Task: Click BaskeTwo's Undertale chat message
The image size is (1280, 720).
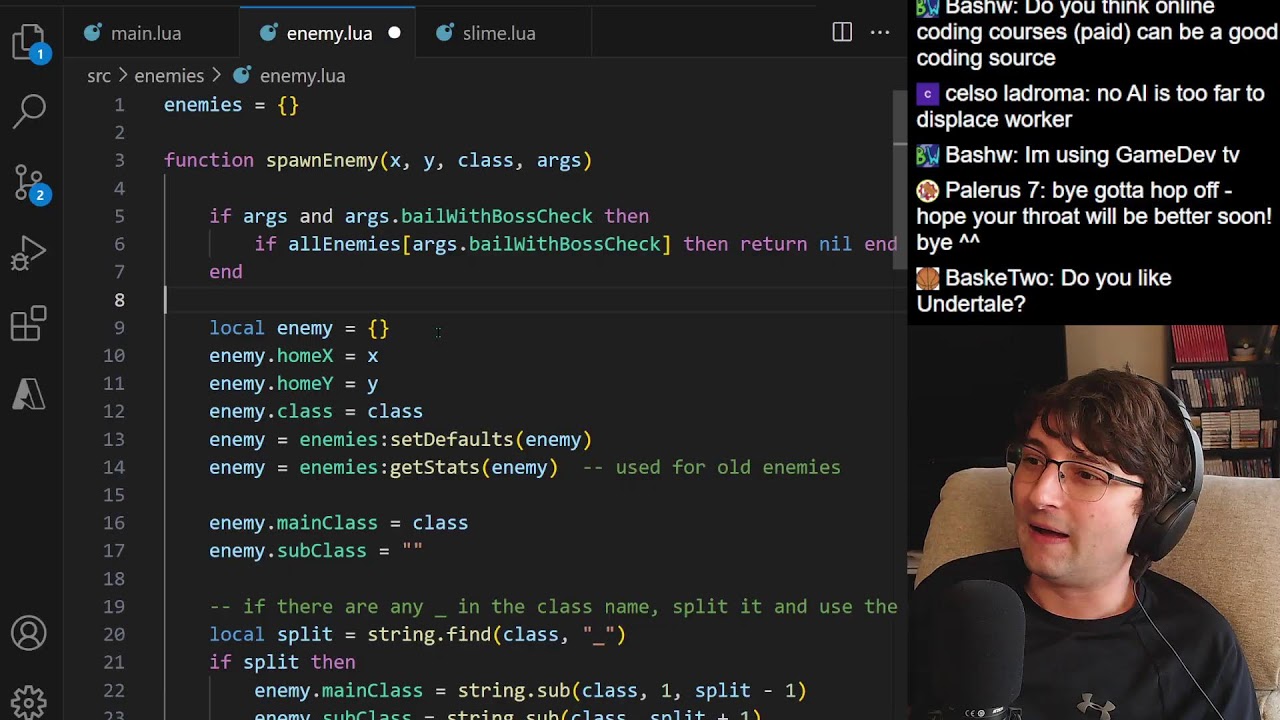Action: point(1043,290)
